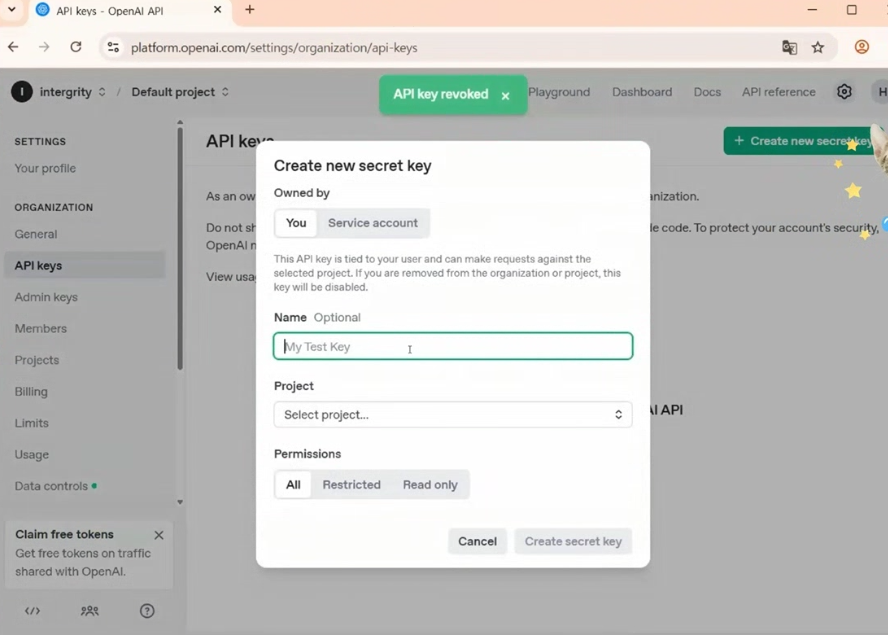
Task: Click the code brackets icon in sidebar footer
Action: click(x=32, y=611)
